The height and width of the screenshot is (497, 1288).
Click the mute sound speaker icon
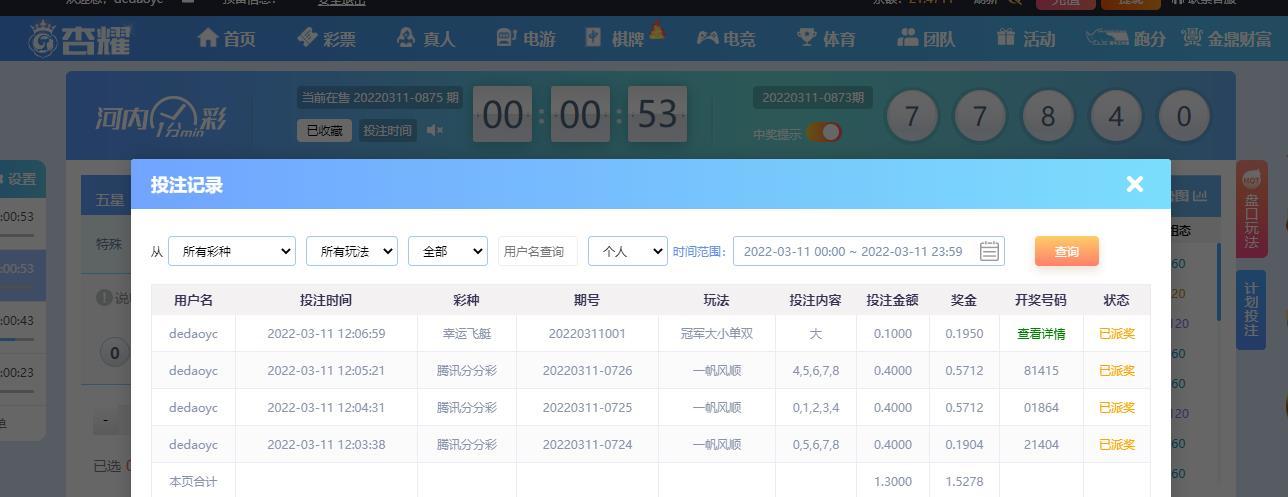click(x=435, y=130)
